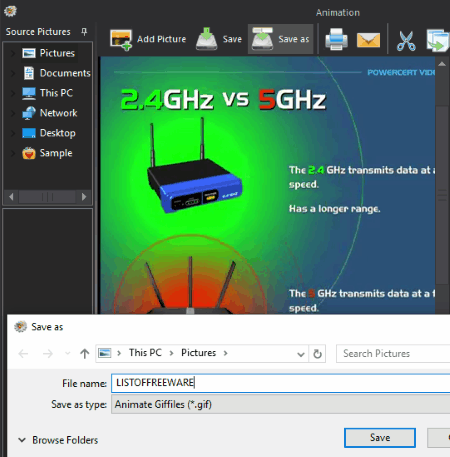Viewport: 450px width, 457px height.
Task: Open the Save as type dropdown
Action: coord(281,404)
